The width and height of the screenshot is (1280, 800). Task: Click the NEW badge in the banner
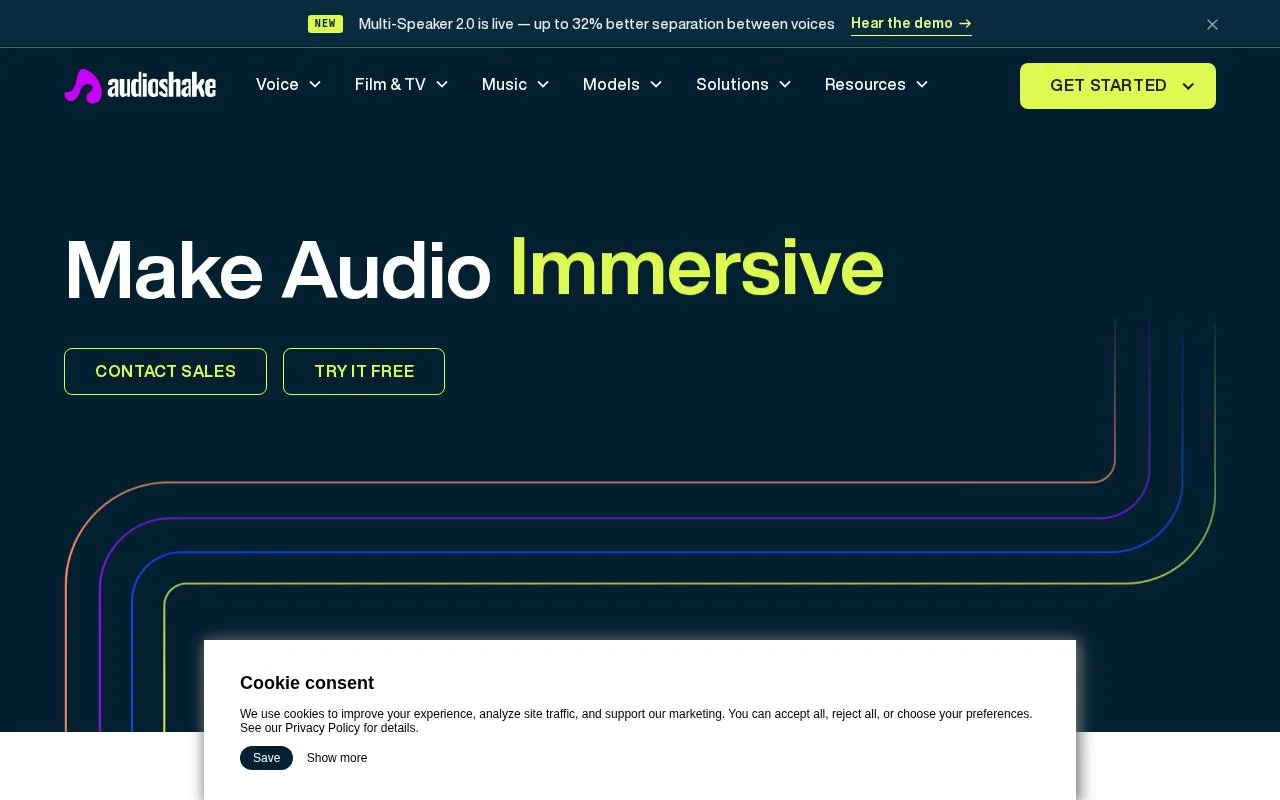pyautogui.click(x=325, y=24)
